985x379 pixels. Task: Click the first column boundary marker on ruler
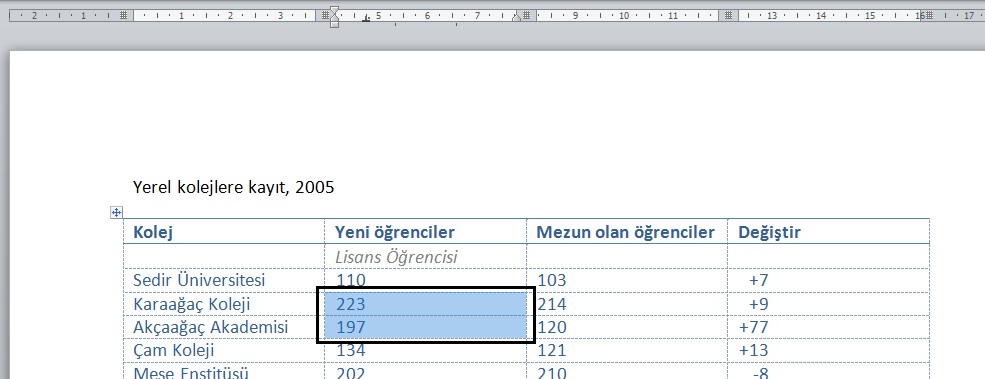[124, 15]
